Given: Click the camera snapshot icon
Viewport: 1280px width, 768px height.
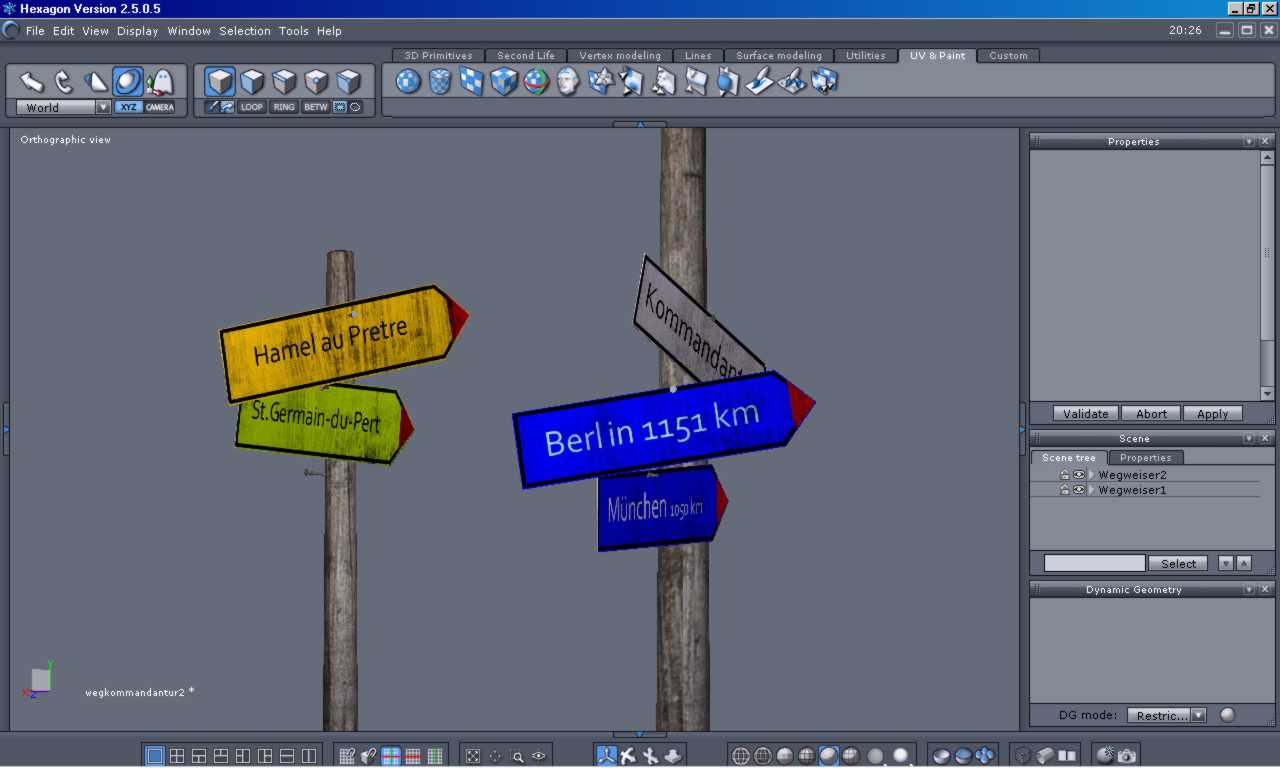Looking at the screenshot, I should point(1127,756).
